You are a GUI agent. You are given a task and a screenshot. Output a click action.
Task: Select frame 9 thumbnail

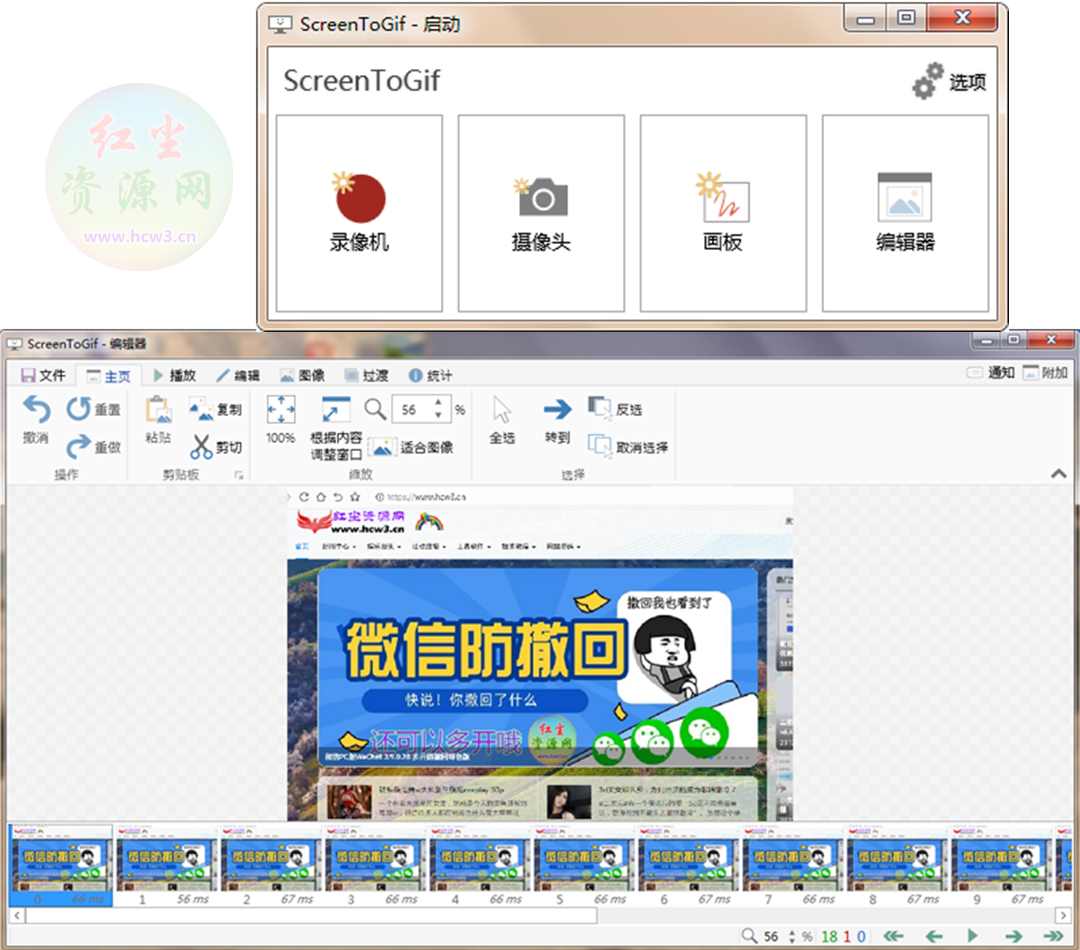(1001, 865)
